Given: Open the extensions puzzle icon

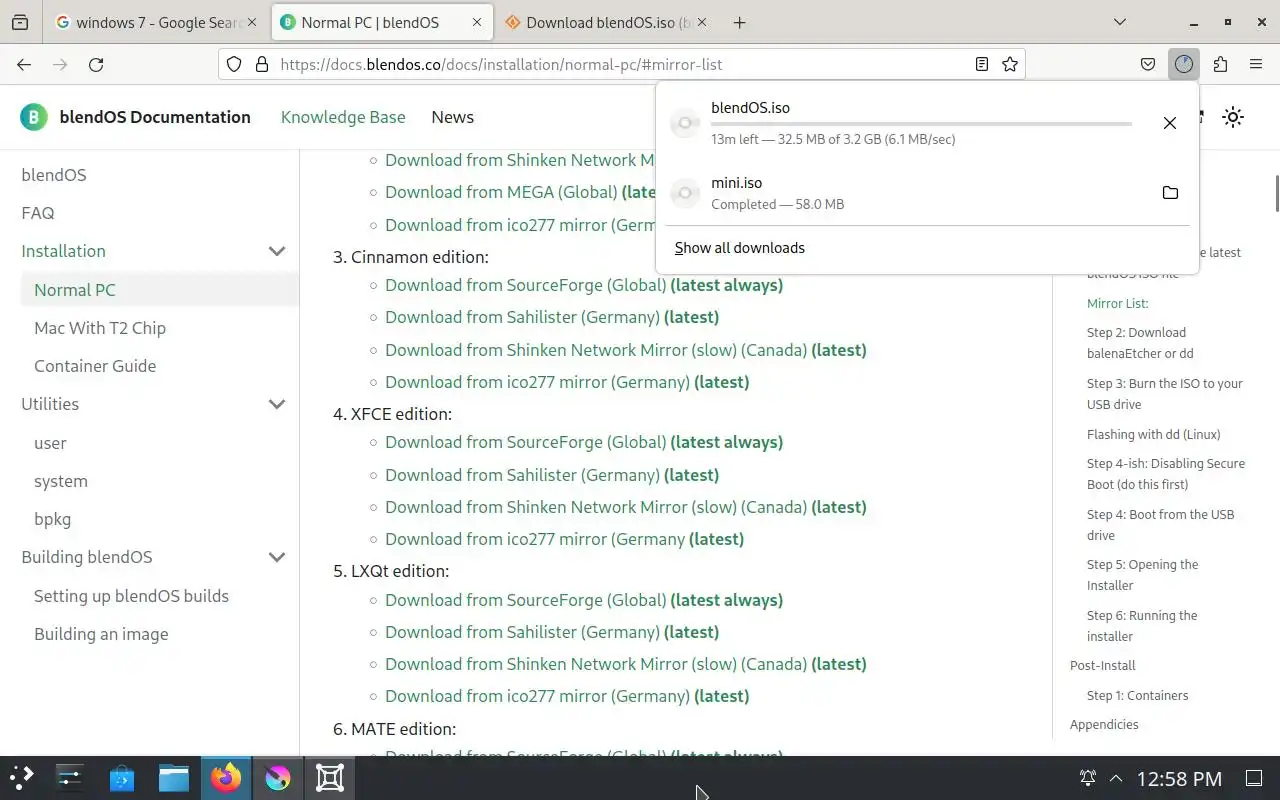Looking at the screenshot, I should [1220, 64].
